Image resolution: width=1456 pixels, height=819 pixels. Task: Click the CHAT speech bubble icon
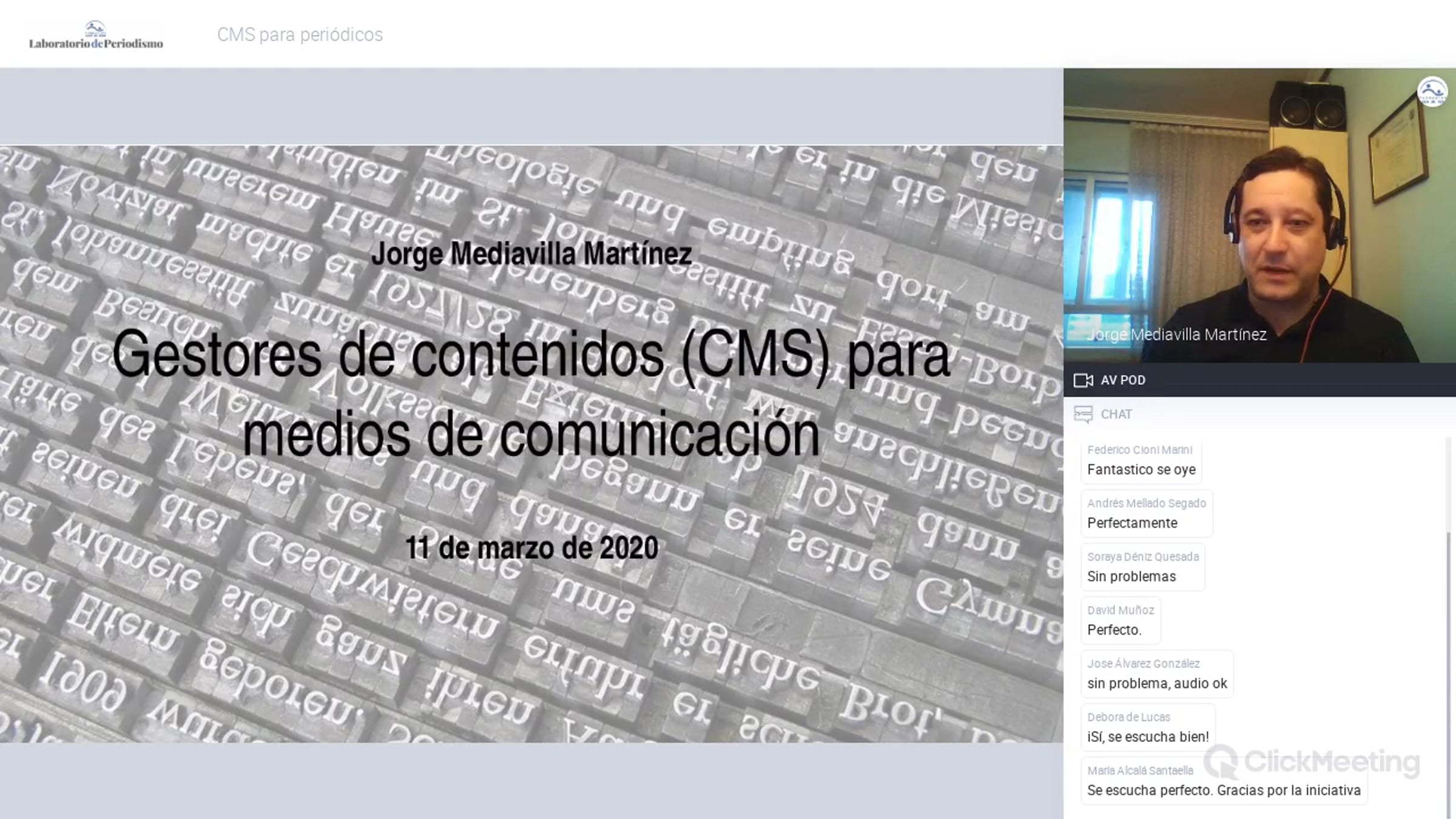coord(1083,414)
